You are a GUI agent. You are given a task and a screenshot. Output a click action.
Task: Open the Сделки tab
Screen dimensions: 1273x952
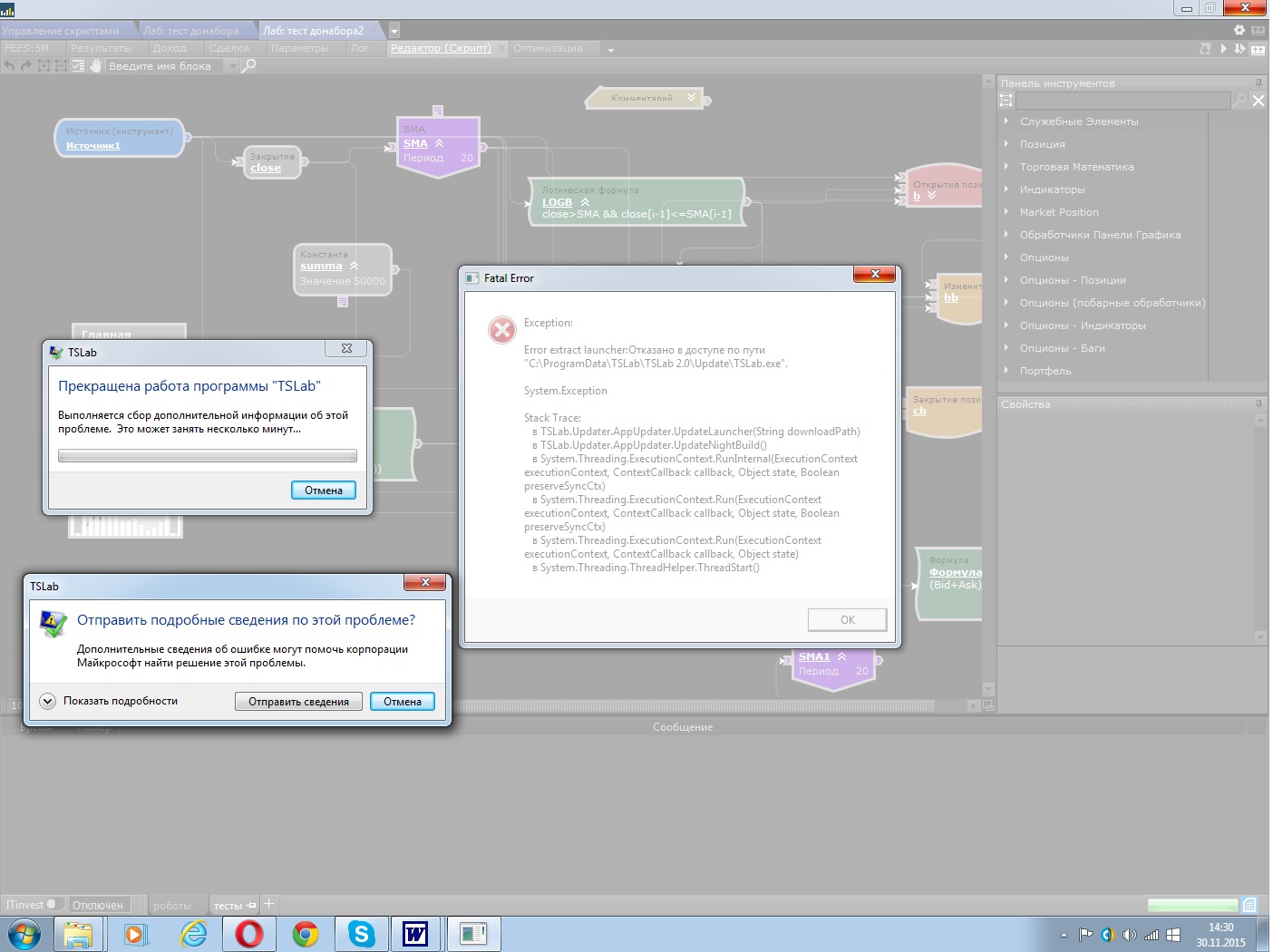[228, 48]
